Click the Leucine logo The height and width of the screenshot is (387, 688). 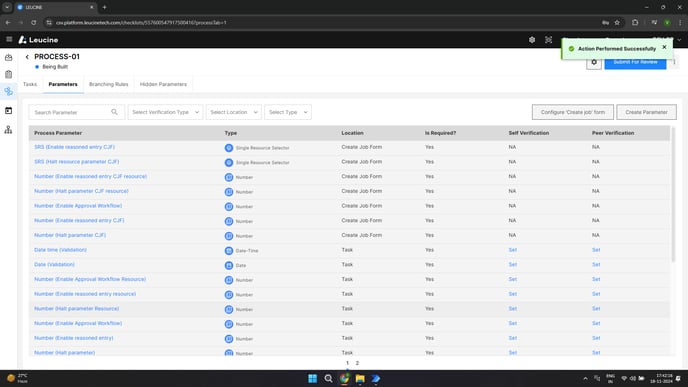coord(38,40)
